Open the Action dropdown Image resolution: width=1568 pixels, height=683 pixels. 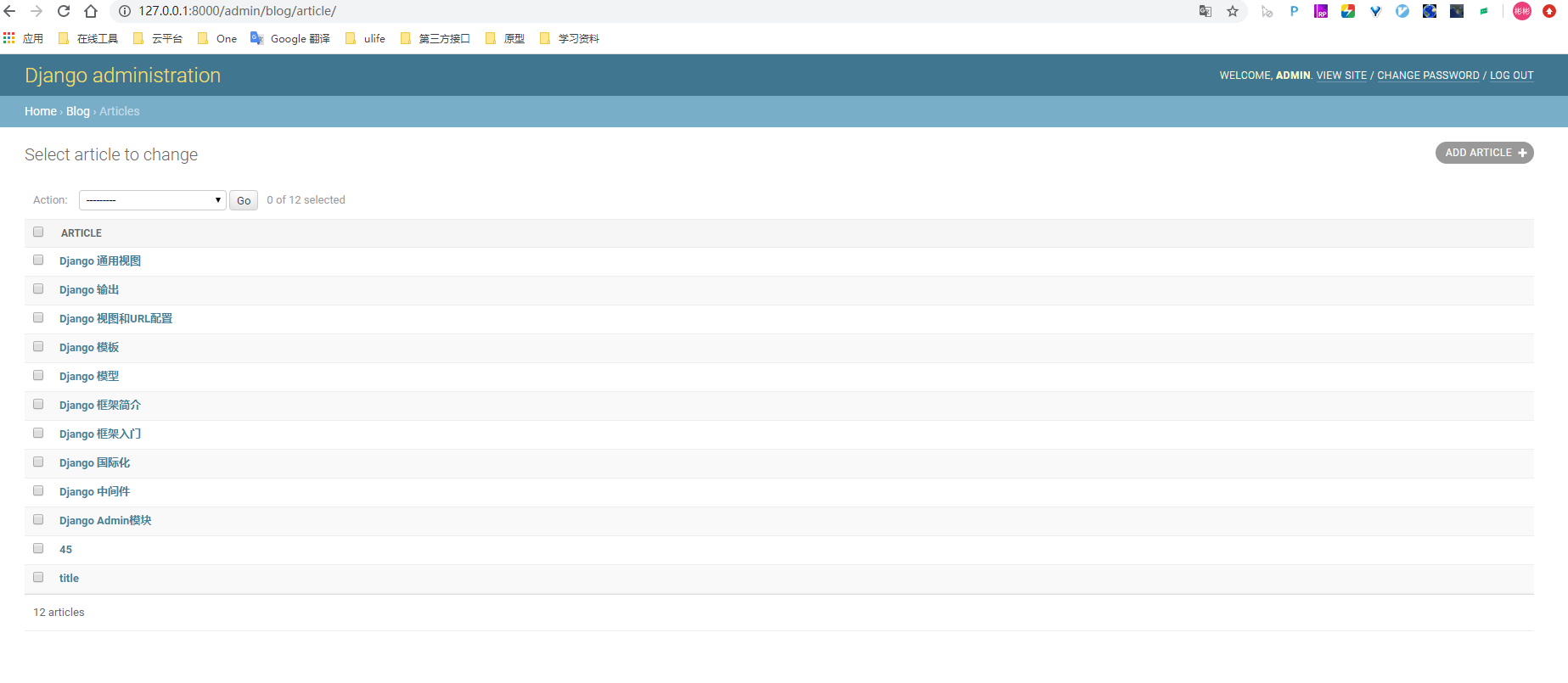[x=153, y=200]
